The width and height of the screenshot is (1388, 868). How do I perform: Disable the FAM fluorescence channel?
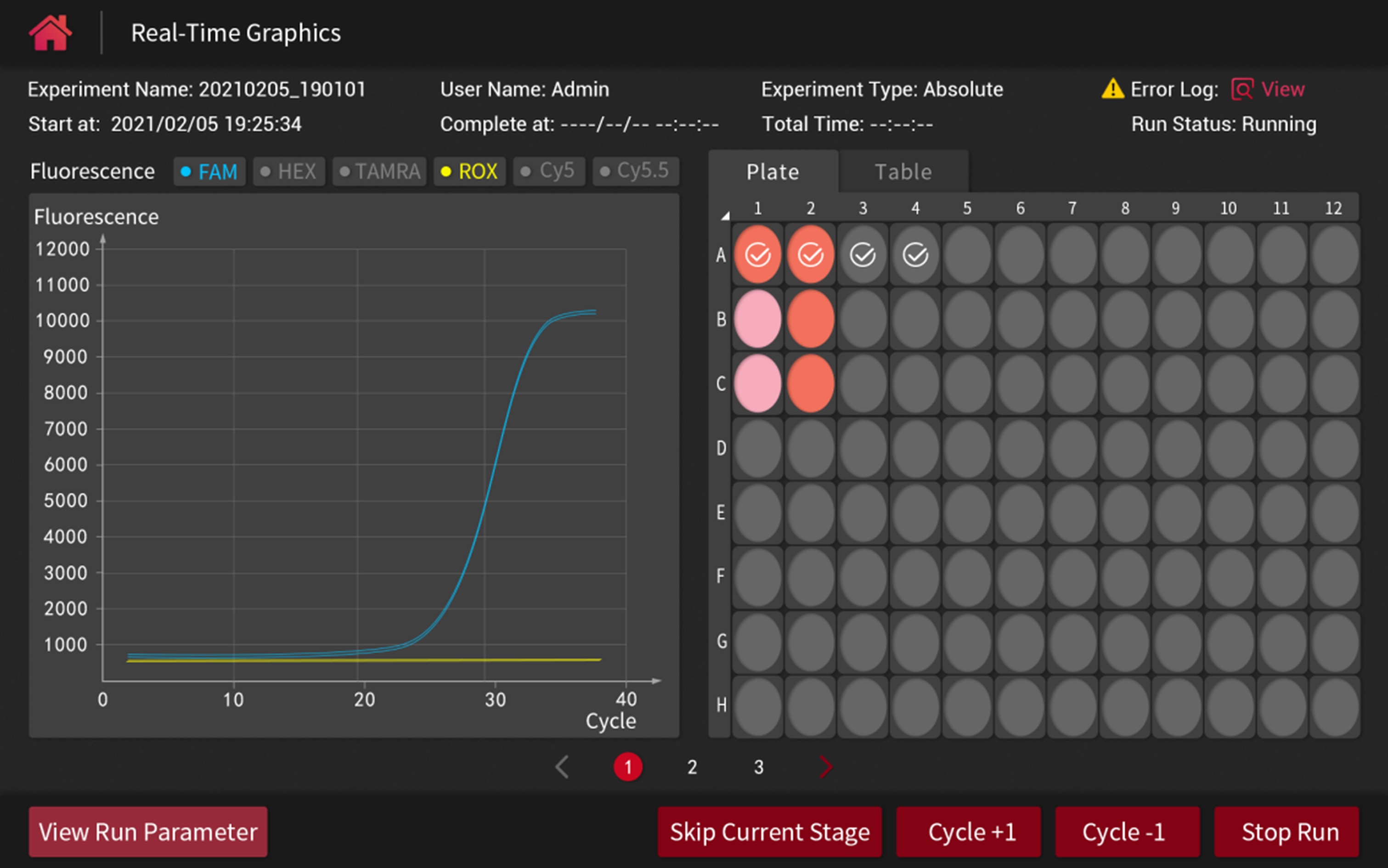pos(209,171)
